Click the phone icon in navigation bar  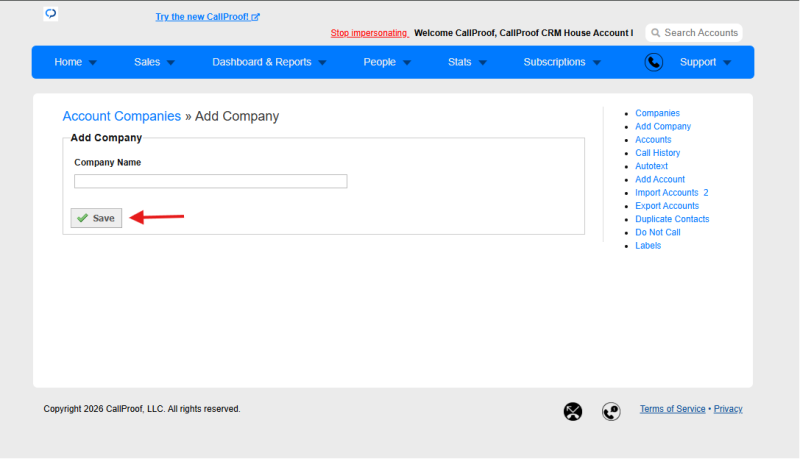click(654, 62)
